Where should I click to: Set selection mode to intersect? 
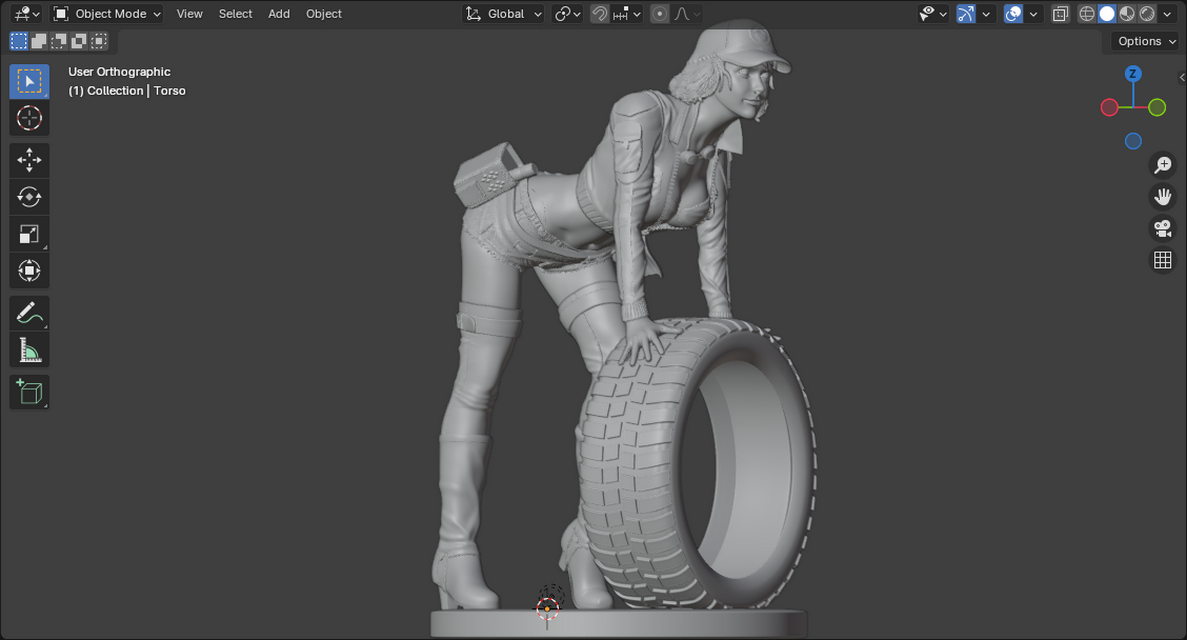click(98, 41)
